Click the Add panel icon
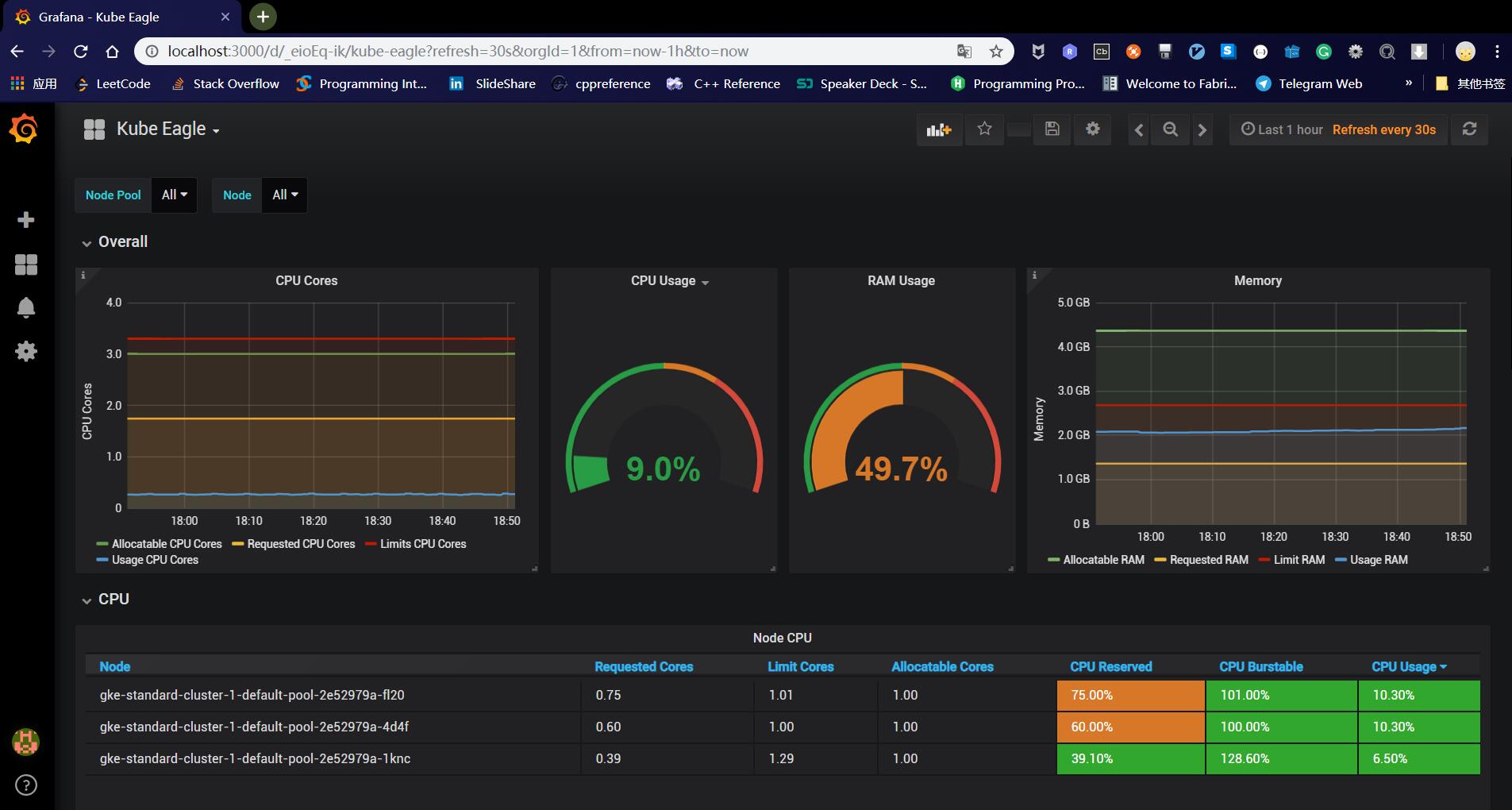The image size is (1512, 810). [939, 129]
